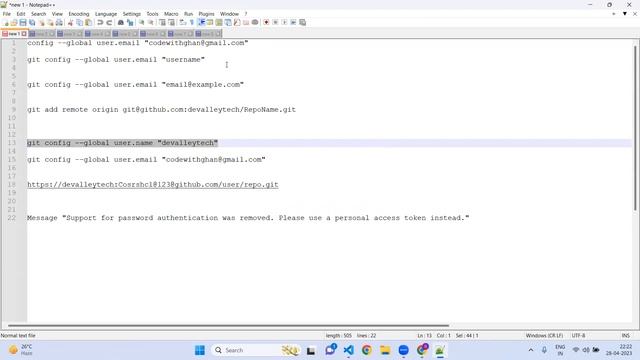
Task: Click the 'Message "Support for password' line
Action: coord(248,218)
